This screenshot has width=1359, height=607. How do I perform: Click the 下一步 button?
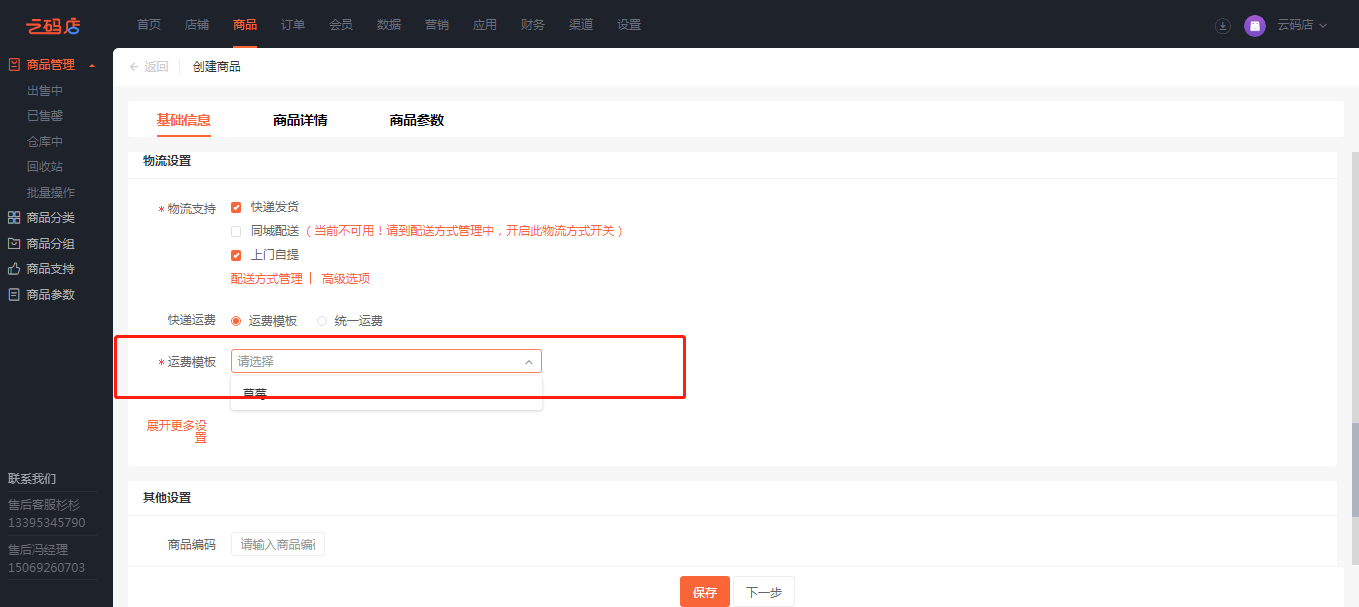pos(764,592)
